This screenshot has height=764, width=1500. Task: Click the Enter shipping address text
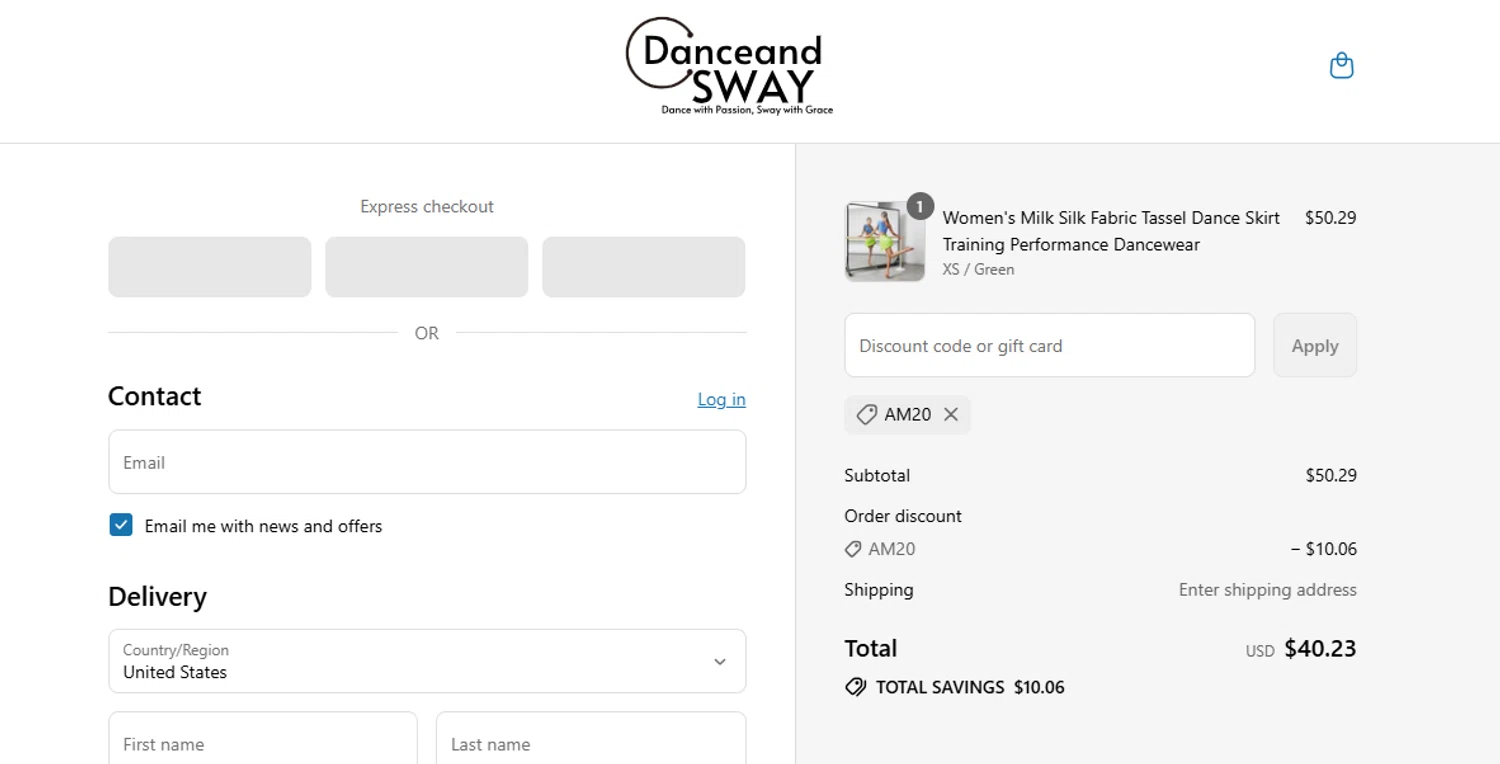1267,590
